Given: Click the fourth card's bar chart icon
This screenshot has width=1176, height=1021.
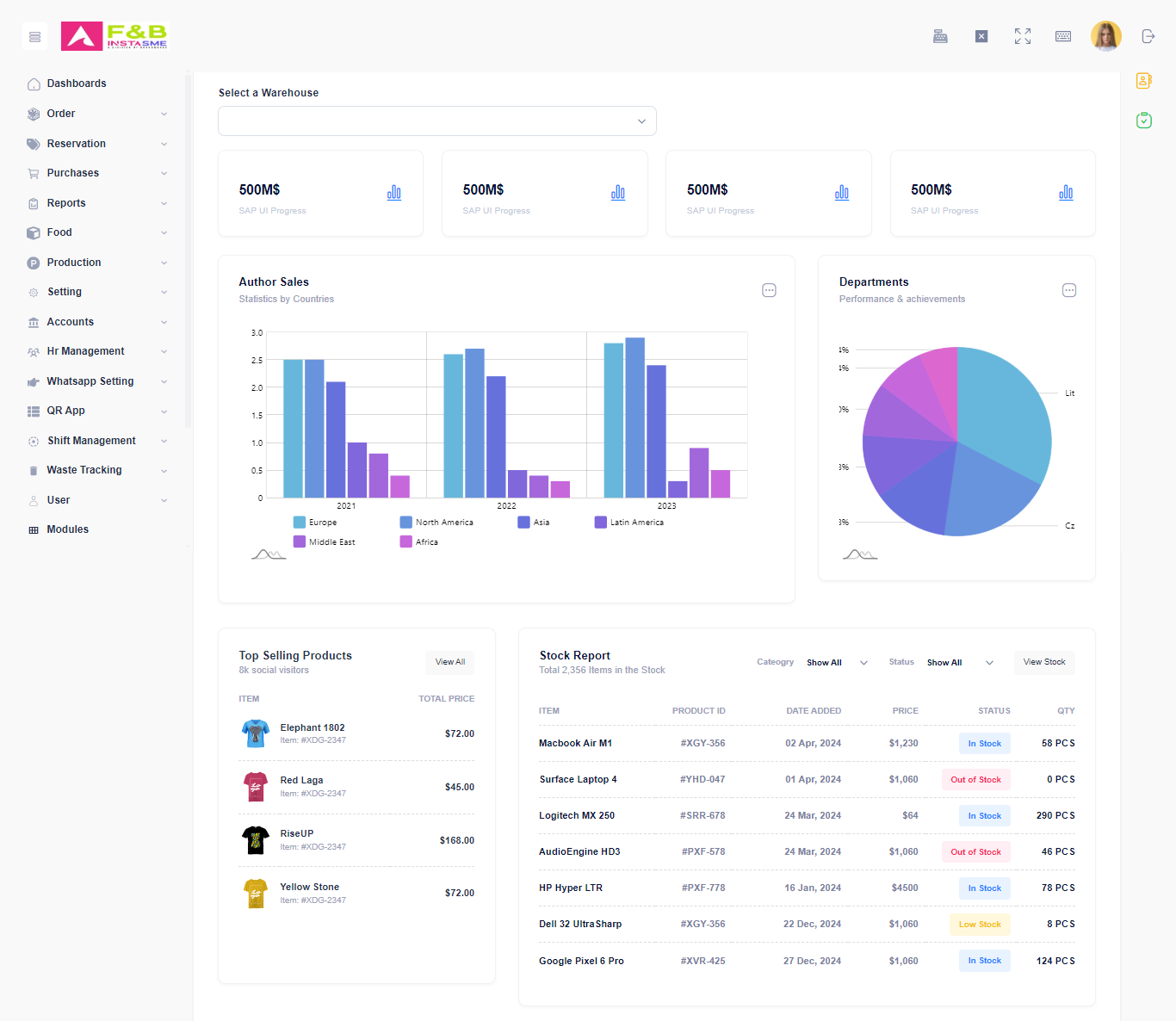Looking at the screenshot, I should 1066,193.
